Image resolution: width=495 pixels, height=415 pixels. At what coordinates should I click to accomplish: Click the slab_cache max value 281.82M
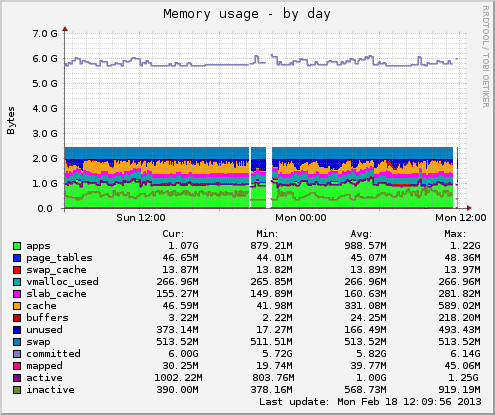459,294
